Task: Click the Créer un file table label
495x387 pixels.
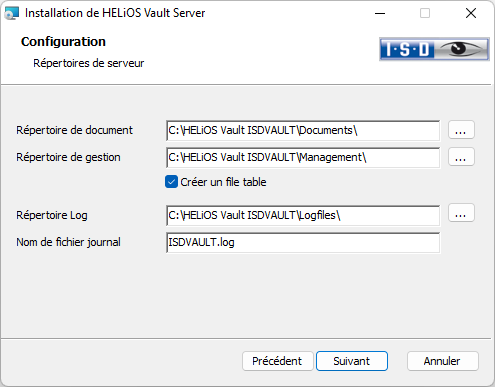Action: click(223, 182)
